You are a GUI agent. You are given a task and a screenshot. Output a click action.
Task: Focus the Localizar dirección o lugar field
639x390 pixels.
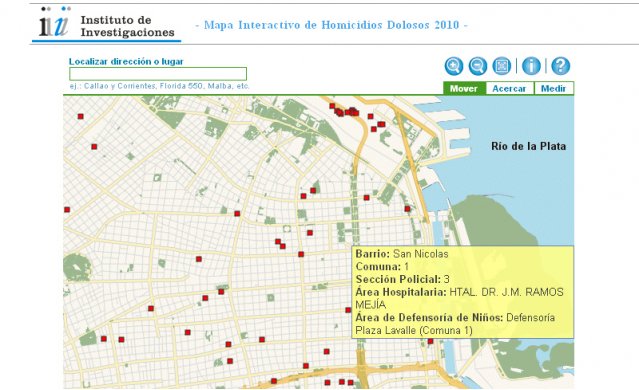[158, 74]
